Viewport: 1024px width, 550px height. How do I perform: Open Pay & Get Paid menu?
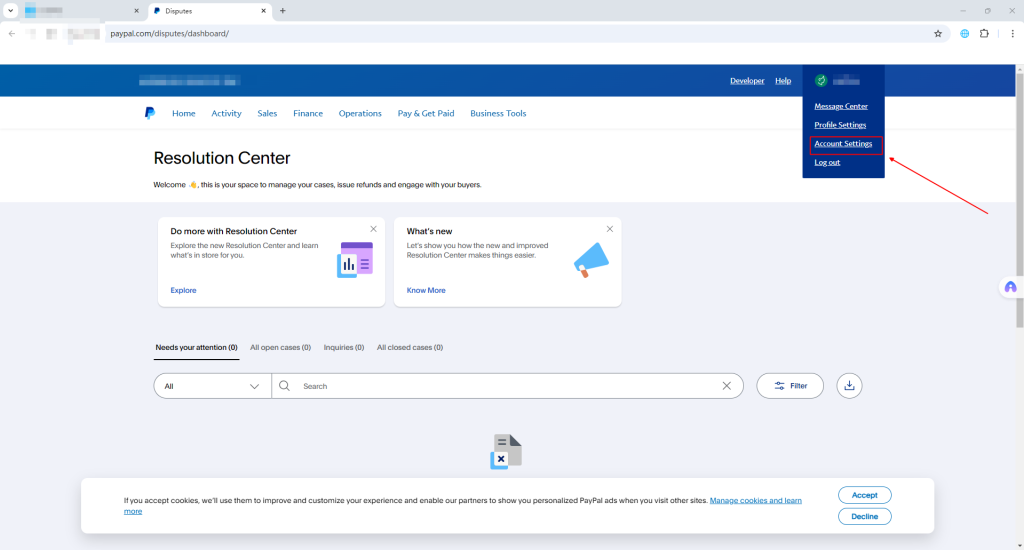(x=426, y=113)
